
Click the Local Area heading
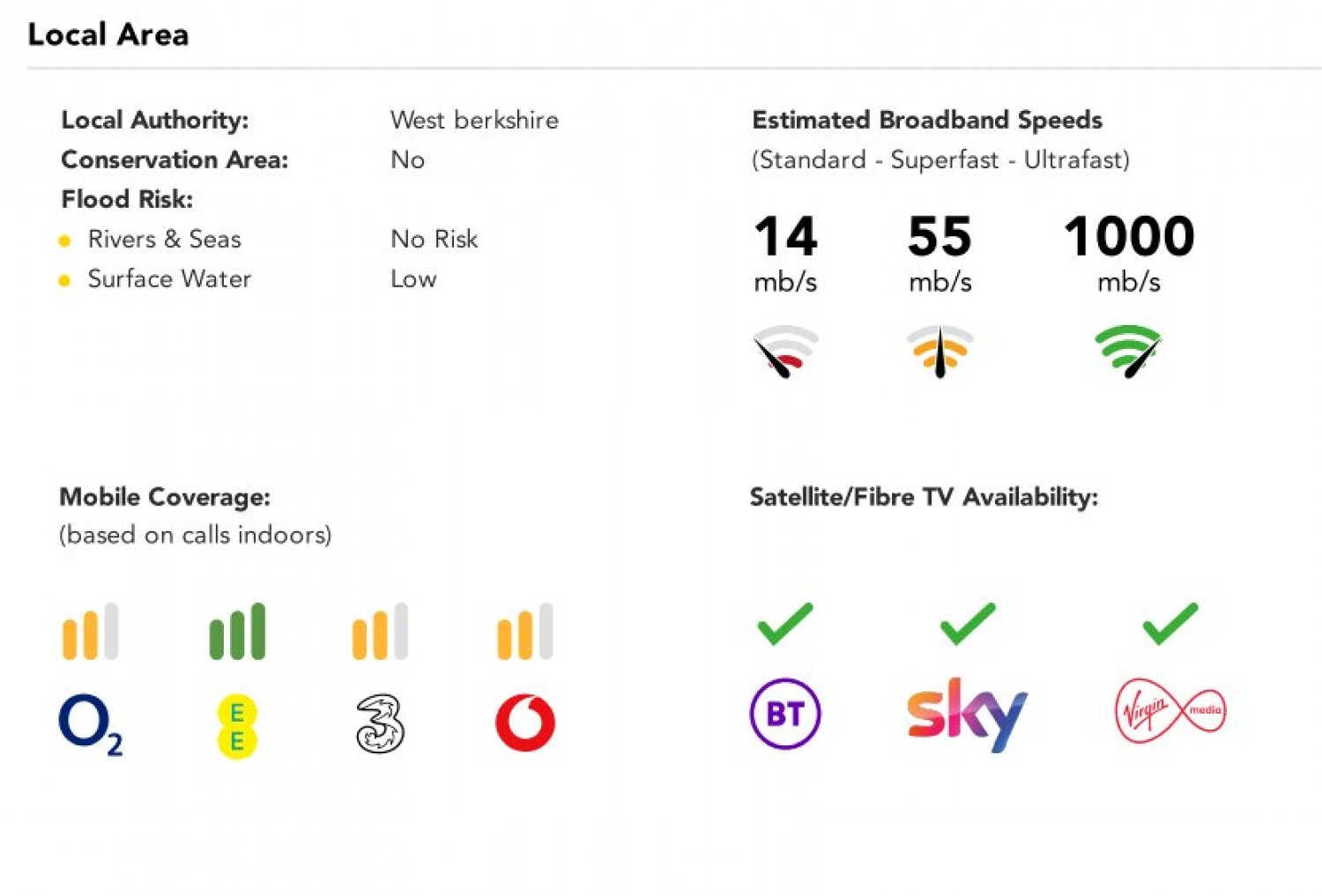click(108, 34)
